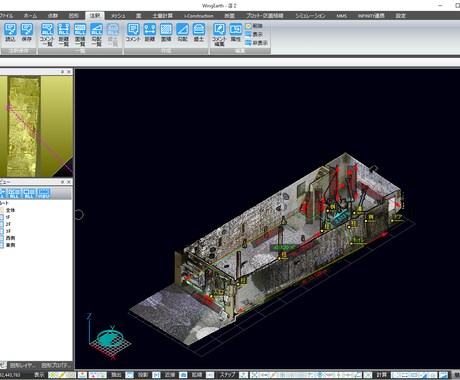Switch to the ホーム ribbon tab

(30, 16)
